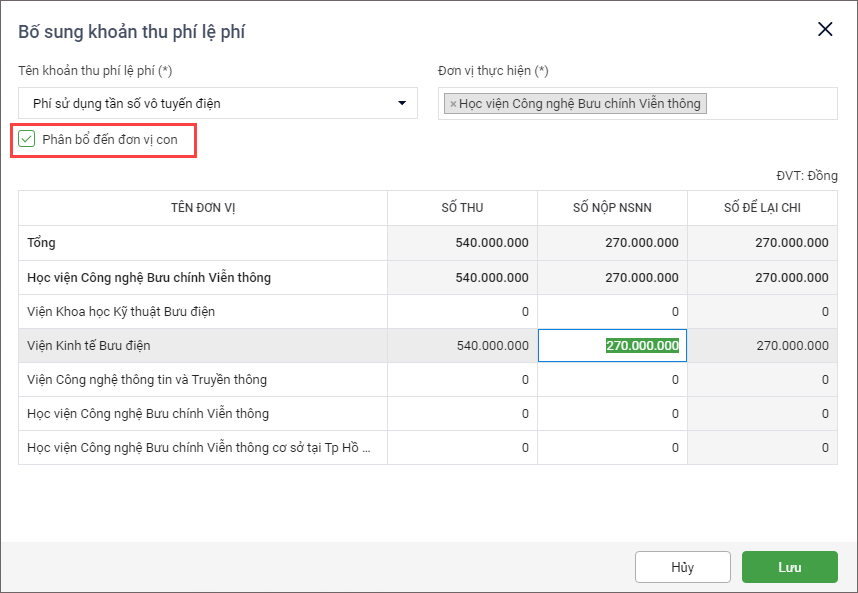Image resolution: width=858 pixels, height=593 pixels.
Task: Edit Số nộp NSNN for Viện Khoa học Kỹ thuật
Action: coord(612,312)
